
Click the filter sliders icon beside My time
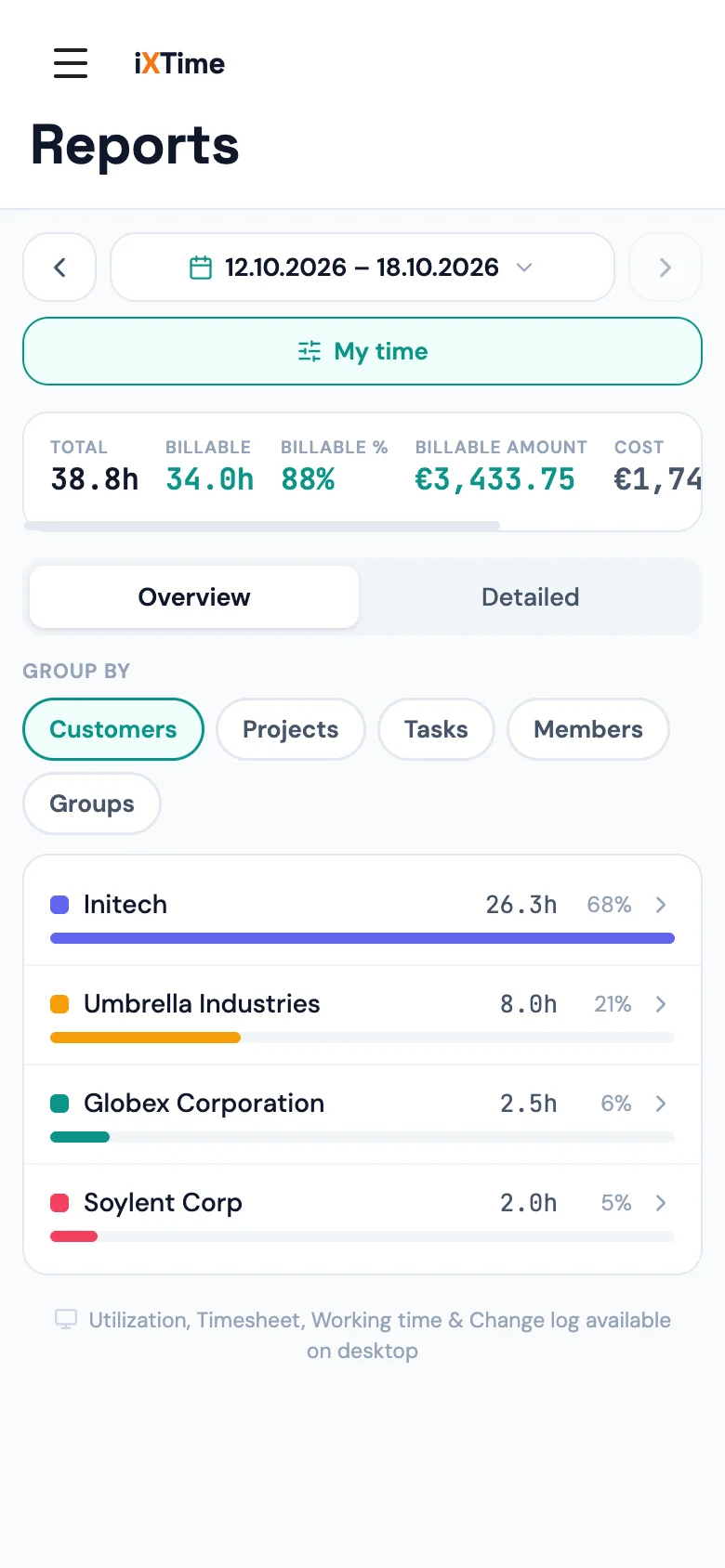(x=310, y=351)
